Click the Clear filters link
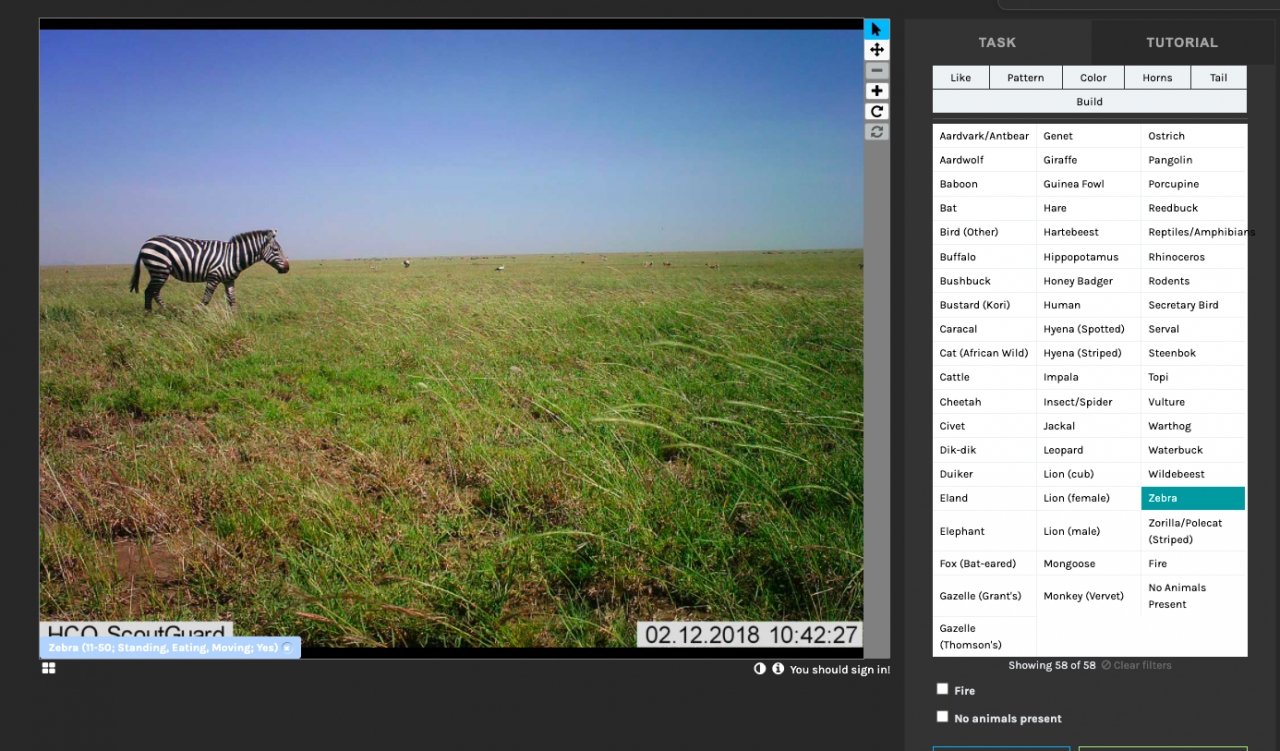The height and width of the screenshot is (751, 1280). [1137, 665]
